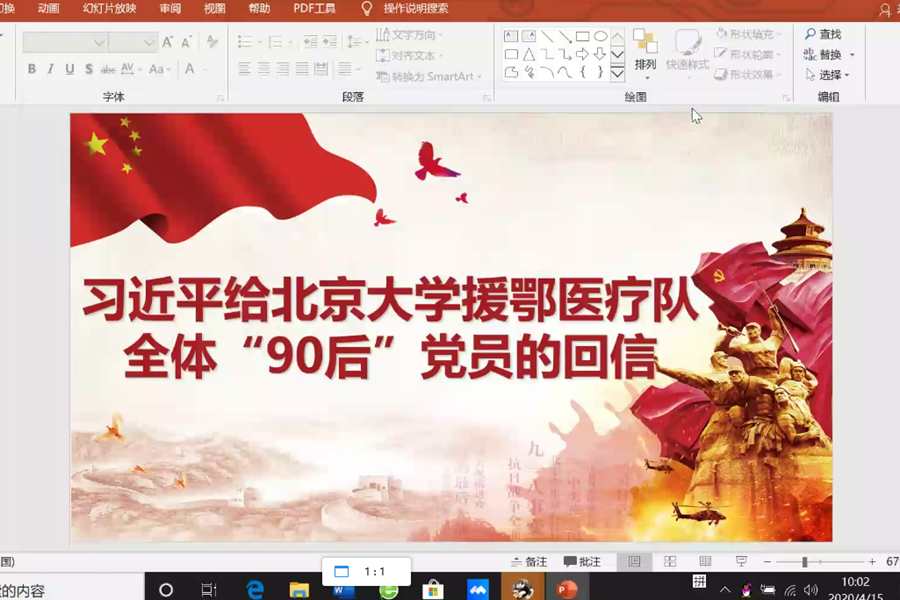Open Microsoft Store from the taskbar
900x600 pixels.
433,590
